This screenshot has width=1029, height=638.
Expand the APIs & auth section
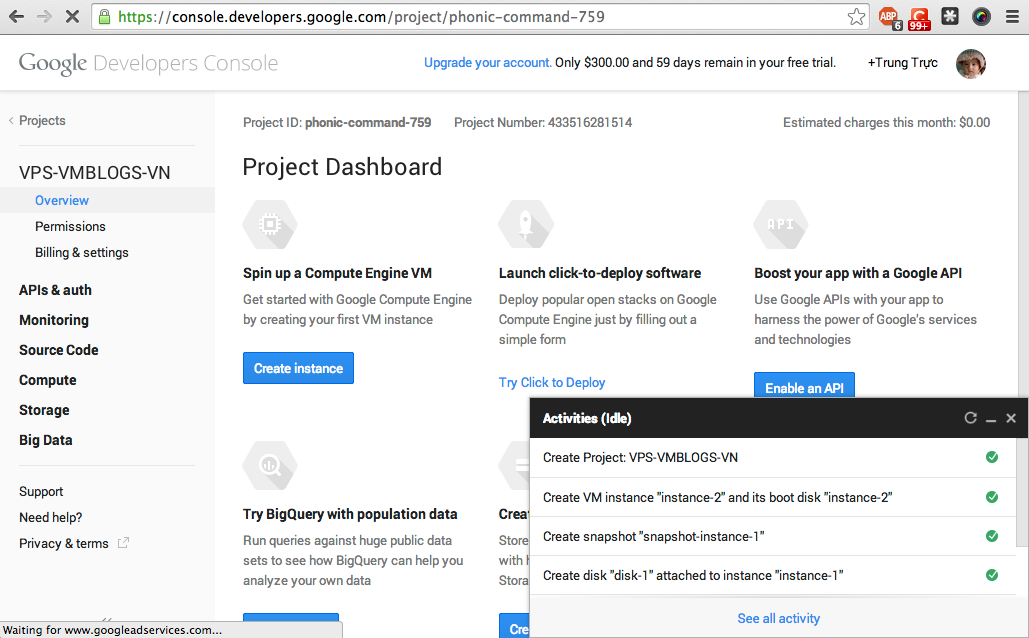(x=55, y=290)
